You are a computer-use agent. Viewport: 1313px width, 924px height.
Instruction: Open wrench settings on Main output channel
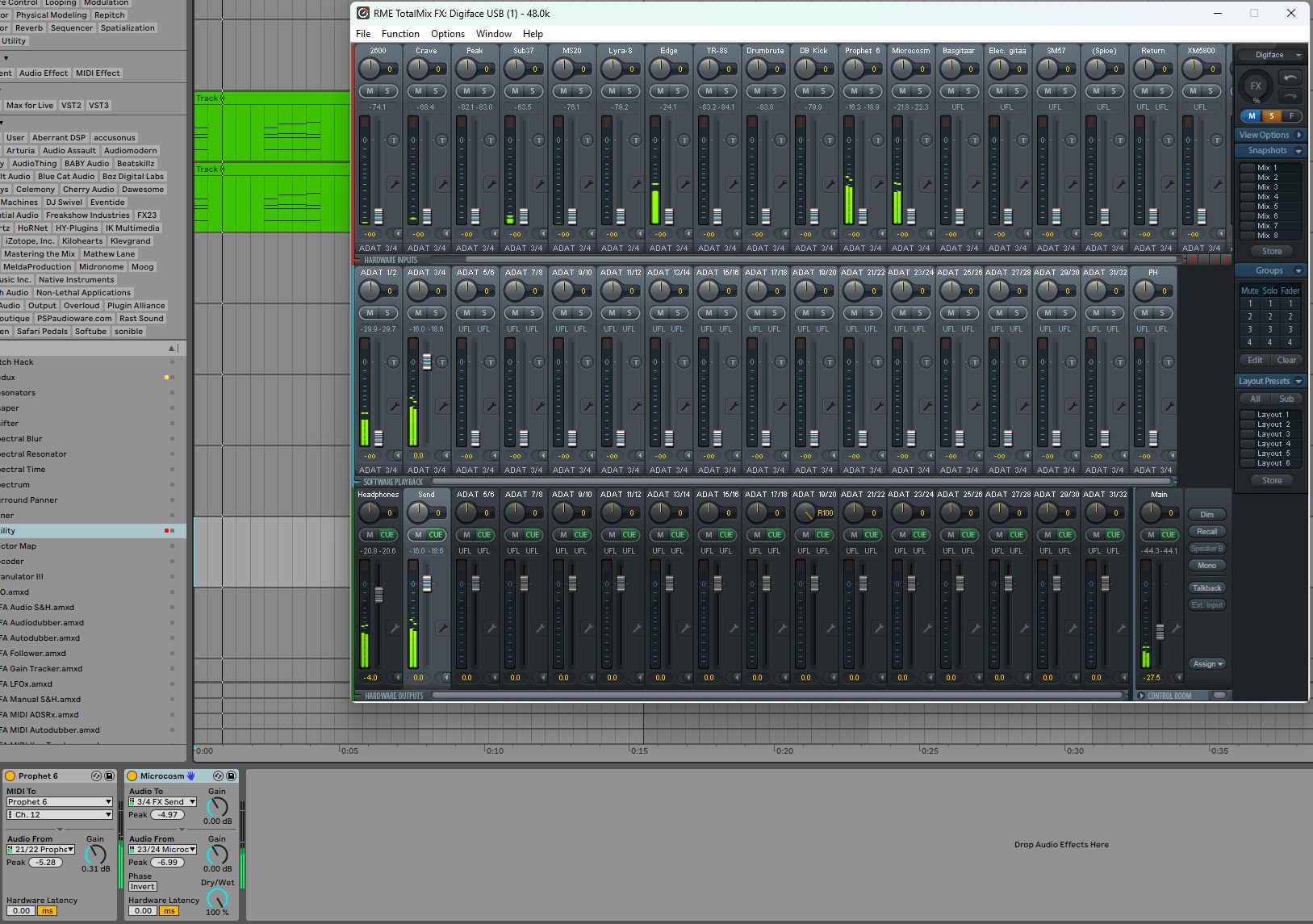1175,628
